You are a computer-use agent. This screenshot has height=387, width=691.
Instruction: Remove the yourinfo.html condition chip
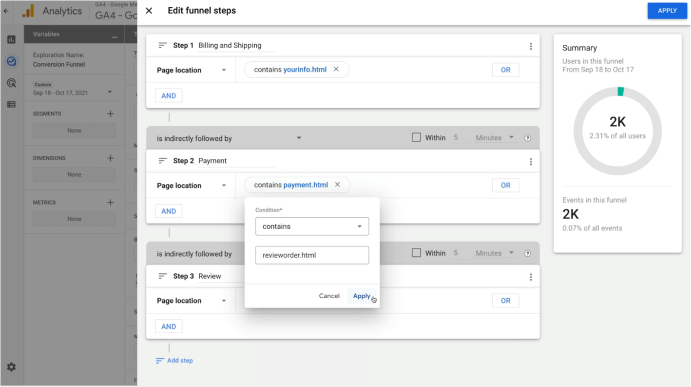coord(336,69)
